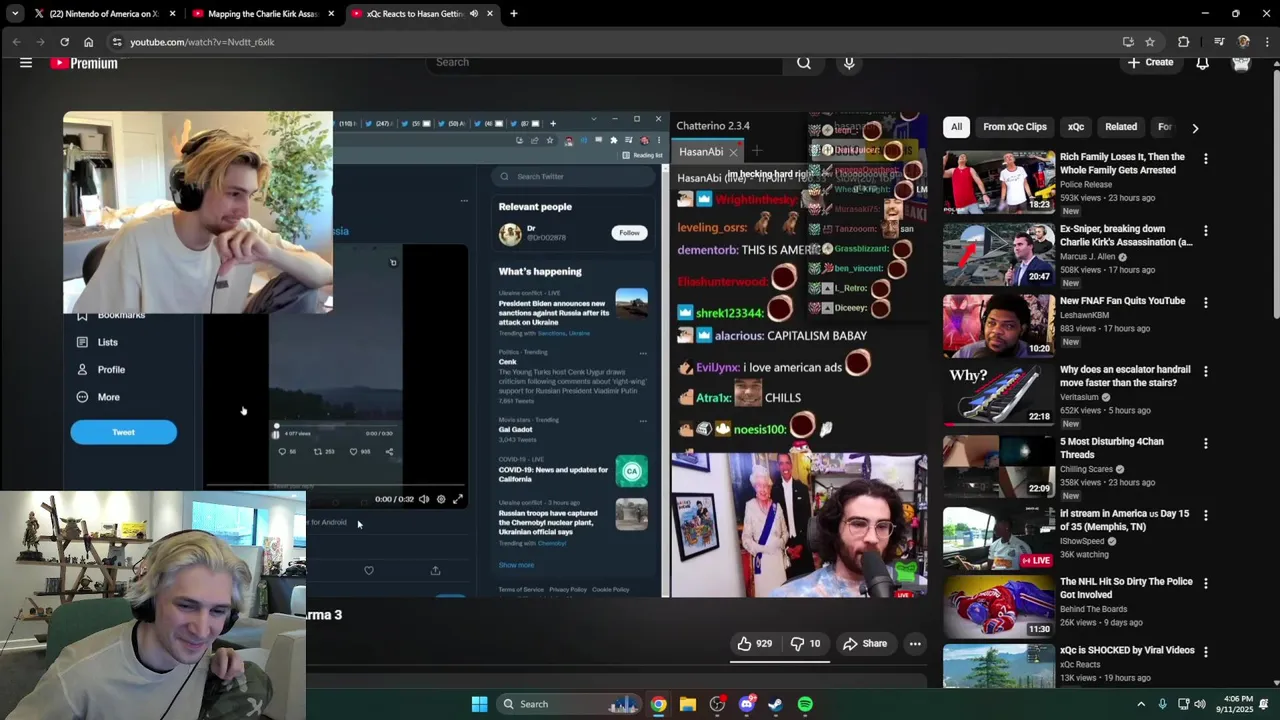Select the xQc filter chip
The width and height of the screenshot is (1280, 720).
pyautogui.click(x=1076, y=127)
